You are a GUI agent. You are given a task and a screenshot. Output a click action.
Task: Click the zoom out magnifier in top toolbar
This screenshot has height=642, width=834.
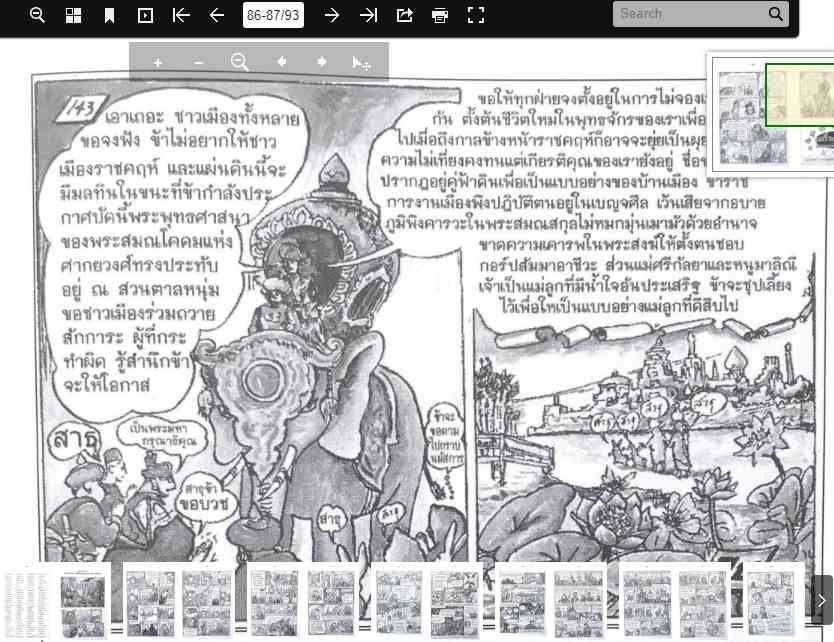[x=37, y=15]
